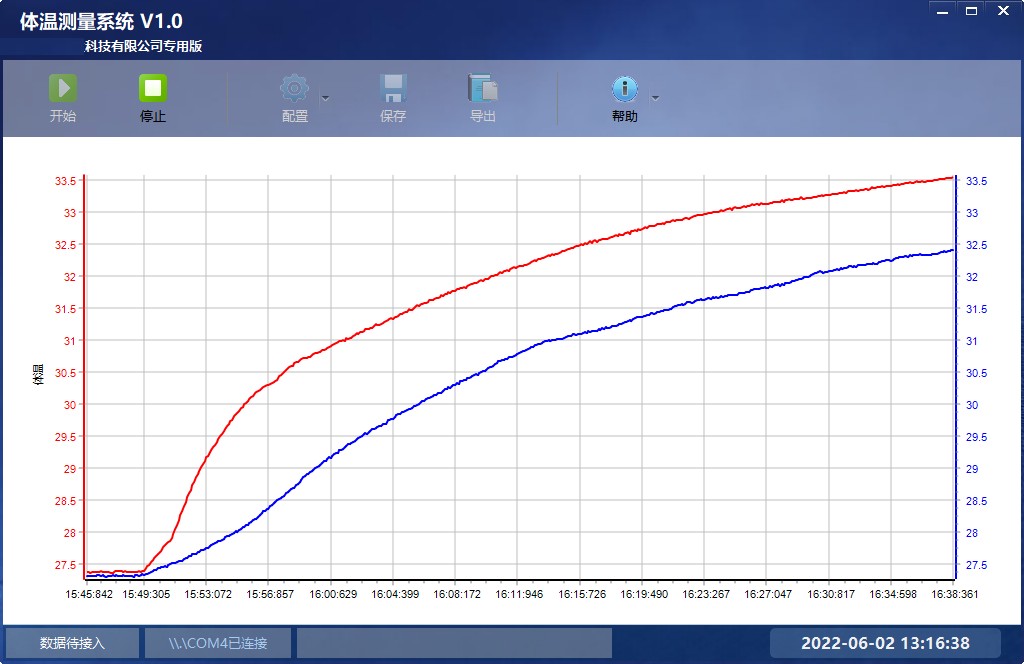Close the 体温测量系统 window
Screen dimensions: 1024x664
[x=1004, y=11]
